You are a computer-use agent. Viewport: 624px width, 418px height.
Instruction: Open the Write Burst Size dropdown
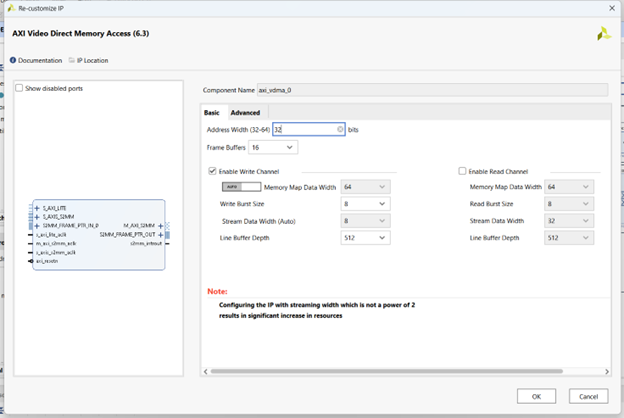pos(365,203)
